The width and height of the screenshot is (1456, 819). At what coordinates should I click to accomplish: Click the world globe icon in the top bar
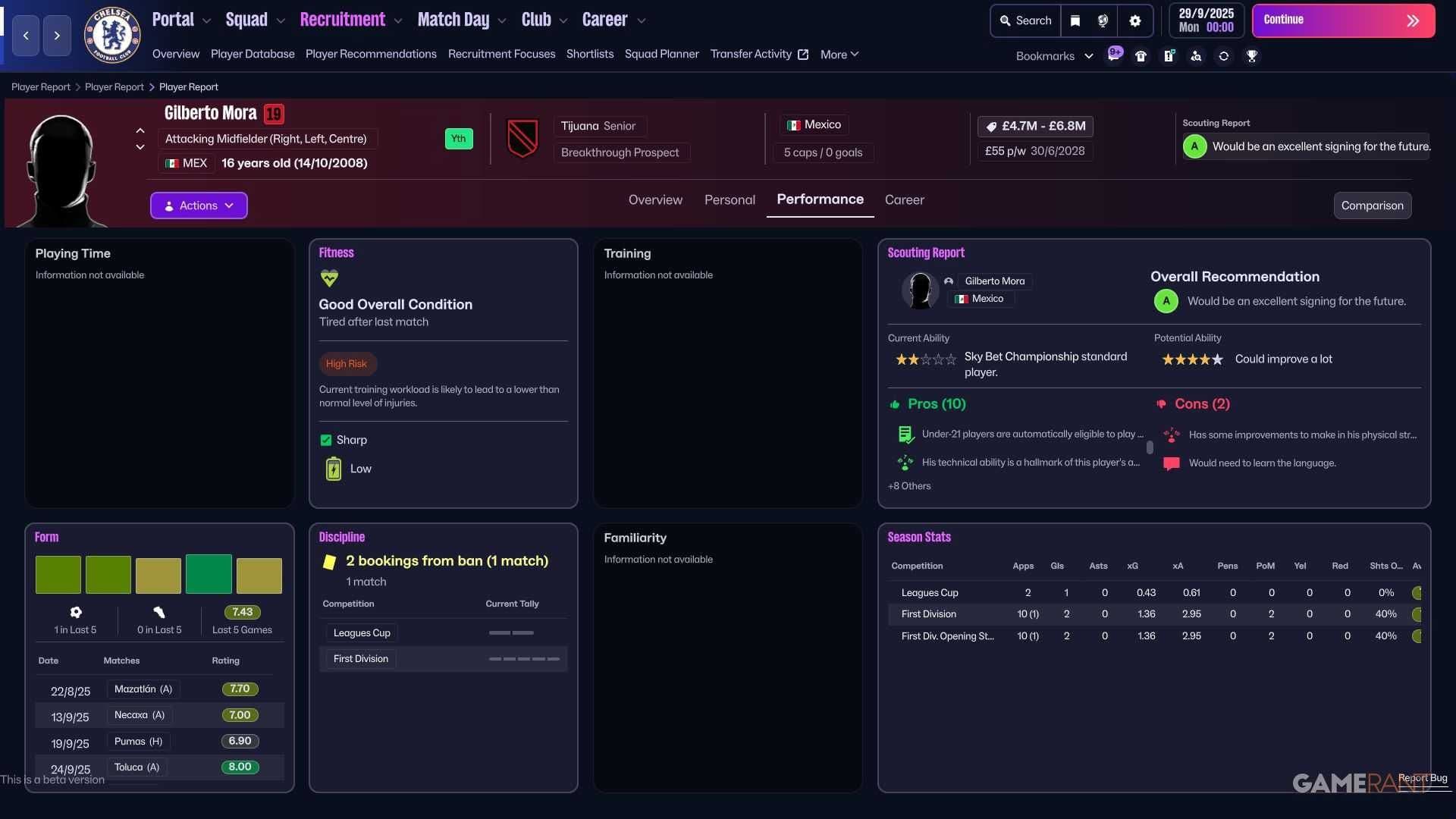(x=1103, y=21)
